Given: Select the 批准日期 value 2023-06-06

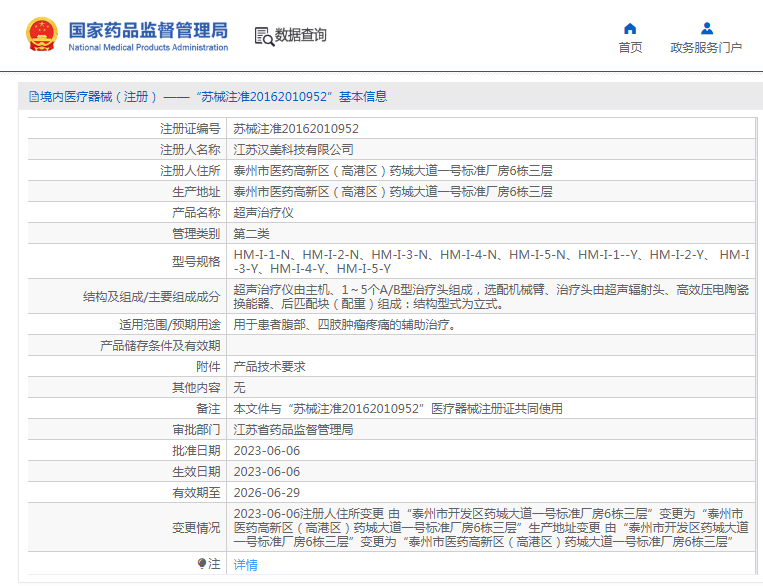Looking at the screenshot, I should point(267,450).
